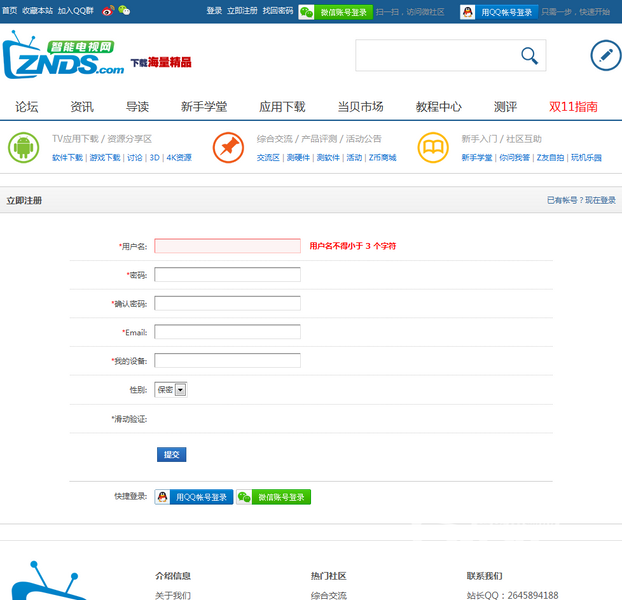Click the 现在登录 link
This screenshot has width=622, height=600.
(600, 201)
